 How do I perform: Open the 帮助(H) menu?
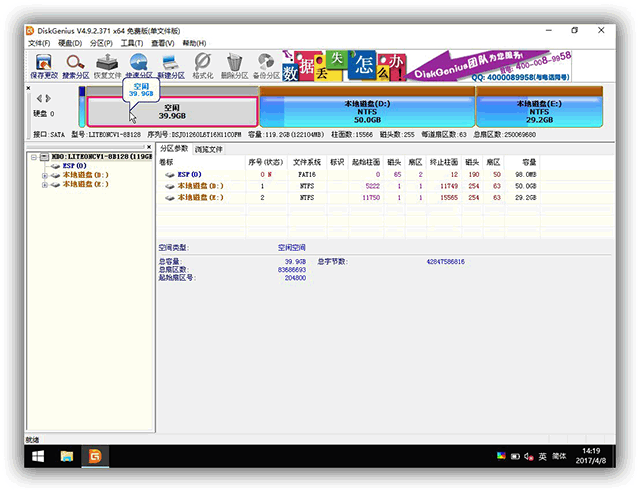[x=194, y=43]
